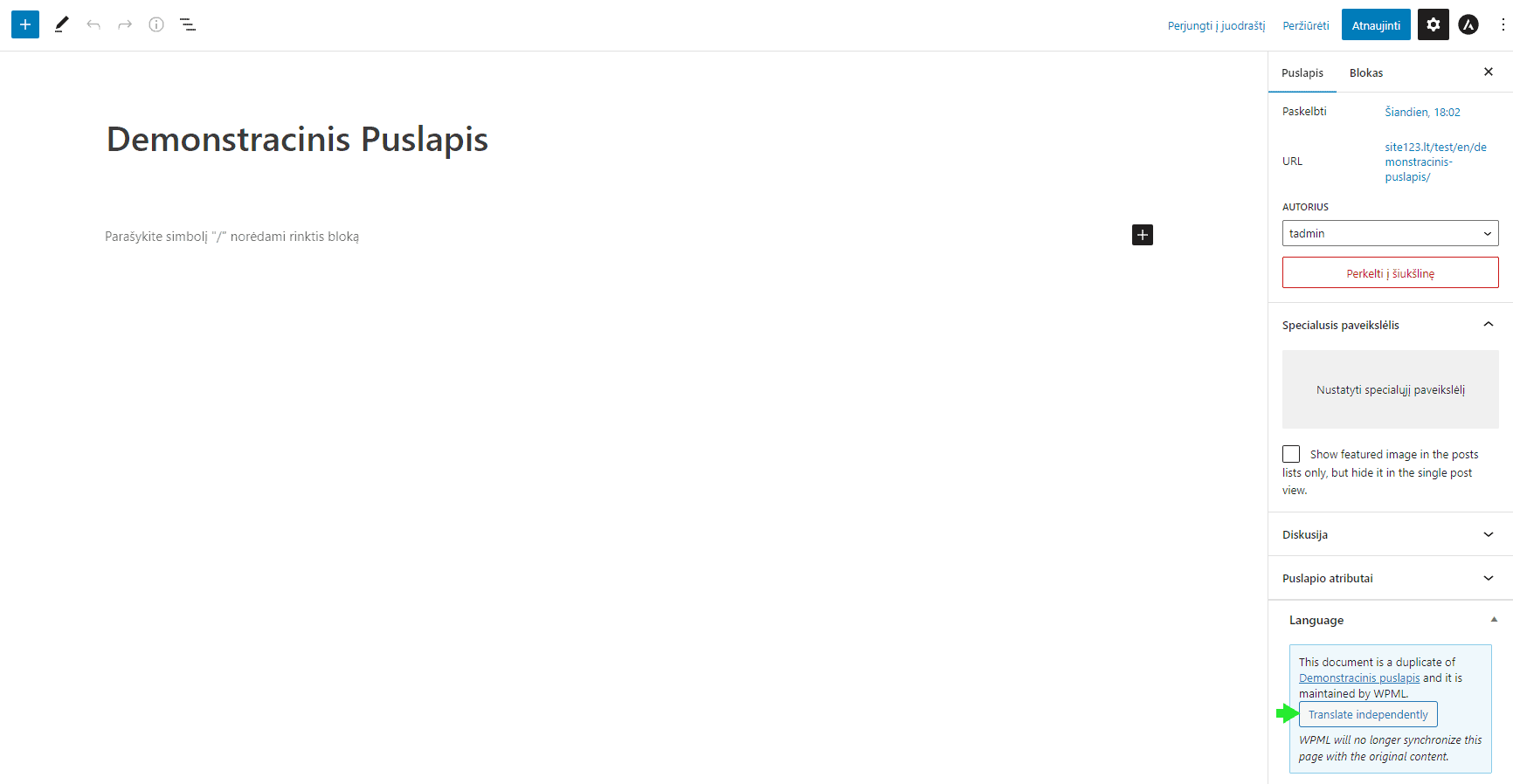Screen dimensions: 1513x784
Task: Expand the Puslapio atributai panel
Action: (x=1390, y=578)
